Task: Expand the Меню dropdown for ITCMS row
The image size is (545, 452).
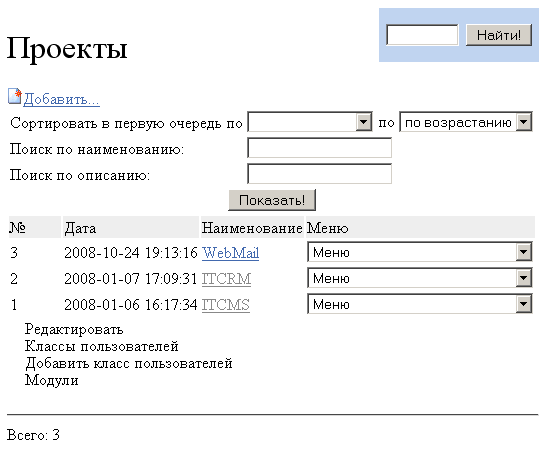Action: [x=420, y=304]
